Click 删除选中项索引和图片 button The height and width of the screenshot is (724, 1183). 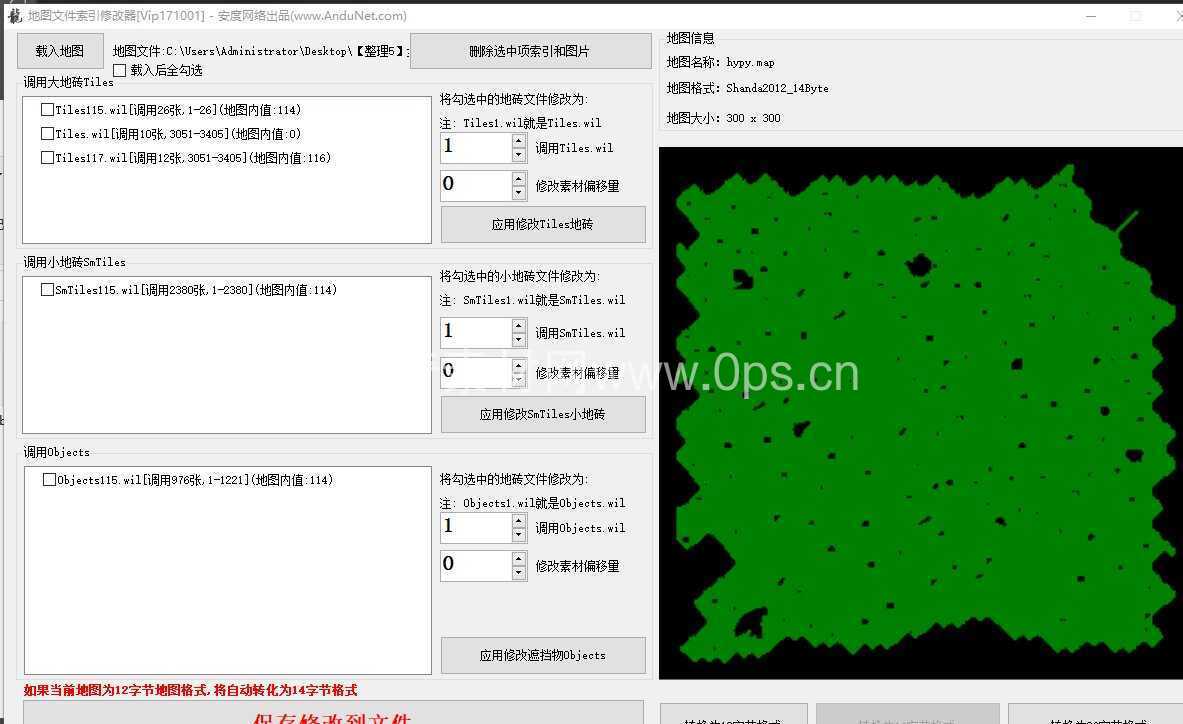530,51
